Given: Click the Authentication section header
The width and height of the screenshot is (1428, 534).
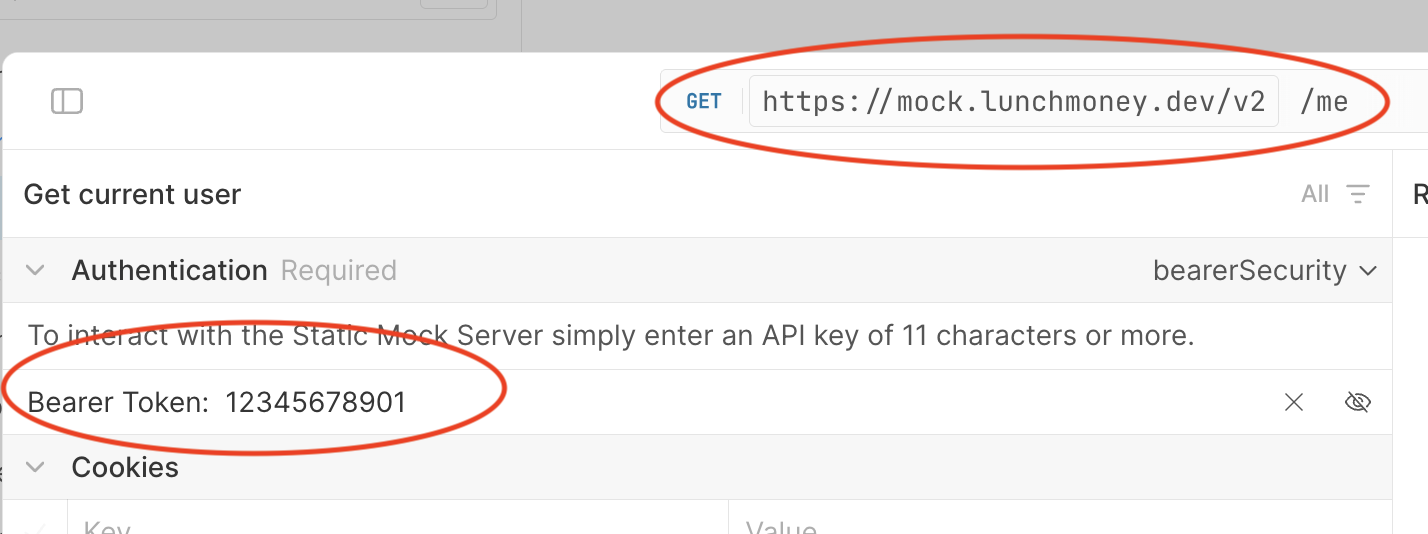Looking at the screenshot, I should [x=697, y=270].
